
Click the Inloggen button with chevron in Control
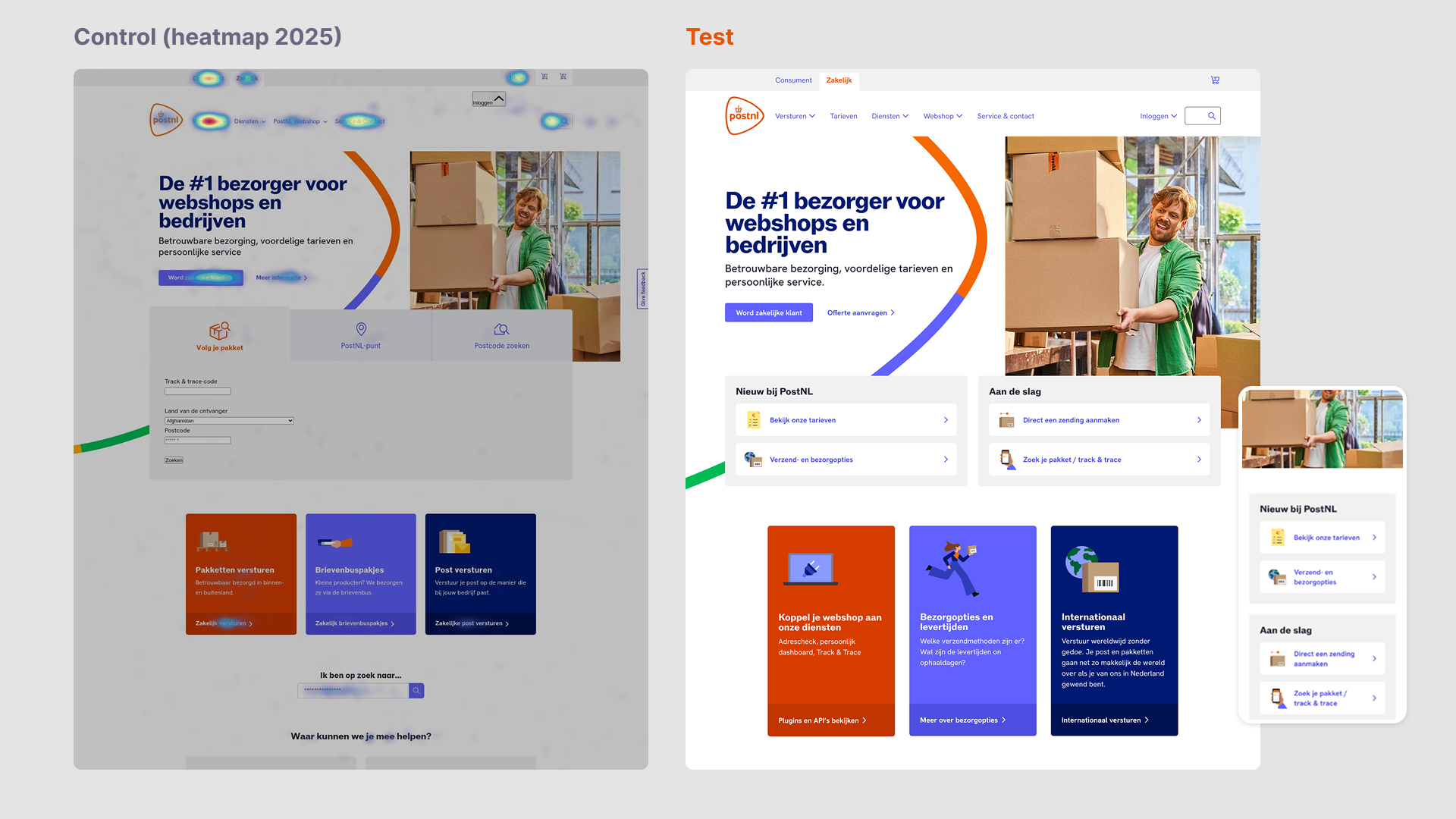point(488,99)
